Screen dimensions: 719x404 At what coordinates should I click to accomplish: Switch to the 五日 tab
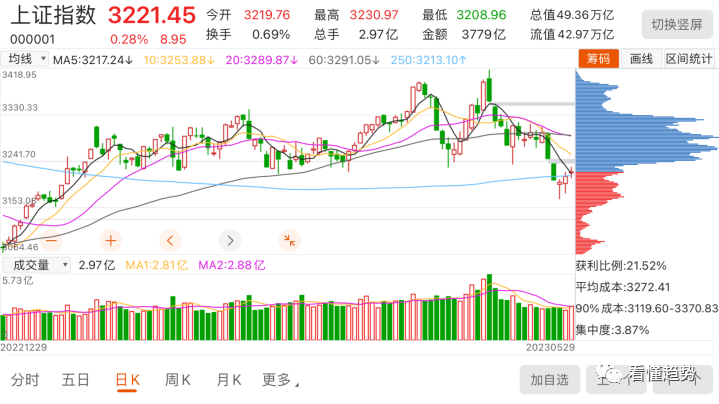[76, 379]
